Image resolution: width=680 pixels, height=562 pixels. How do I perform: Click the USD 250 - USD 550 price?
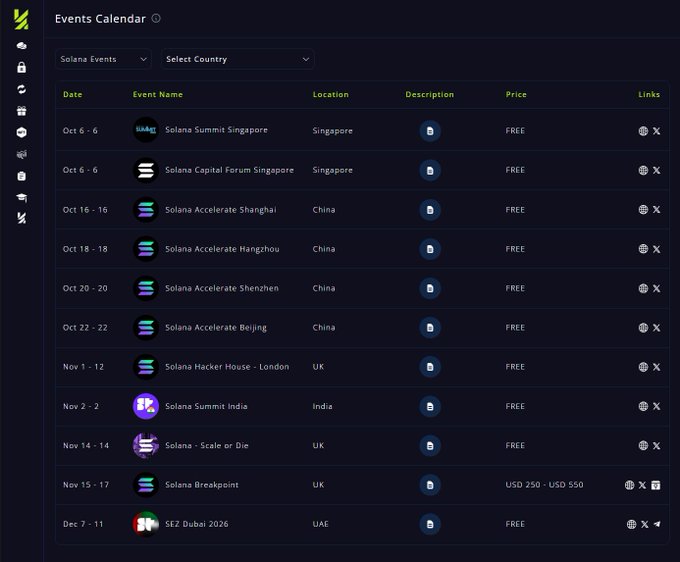pos(544,485)
